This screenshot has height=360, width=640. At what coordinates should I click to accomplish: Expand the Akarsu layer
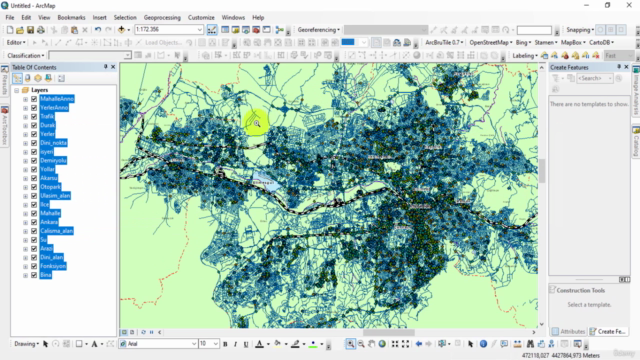tap(25, 178)
